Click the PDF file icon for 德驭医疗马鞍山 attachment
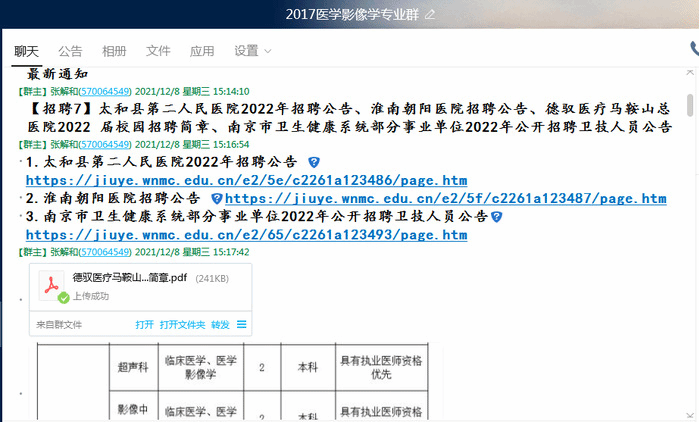Image resolution: width=699 pixels, height=422 pixels. point(51,286)
